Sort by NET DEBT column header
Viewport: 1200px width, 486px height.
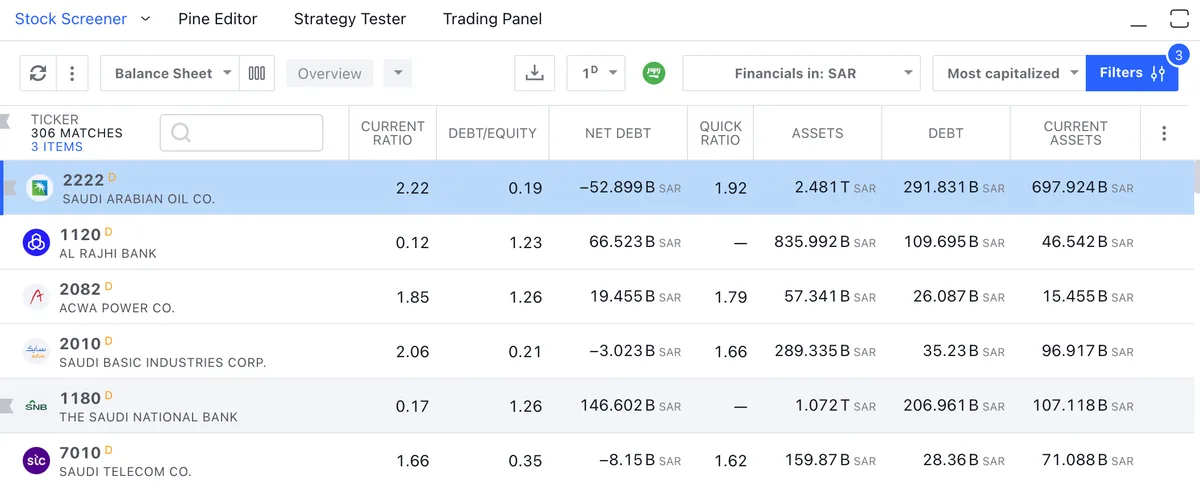pyautogui.click(x=618, y=133)
